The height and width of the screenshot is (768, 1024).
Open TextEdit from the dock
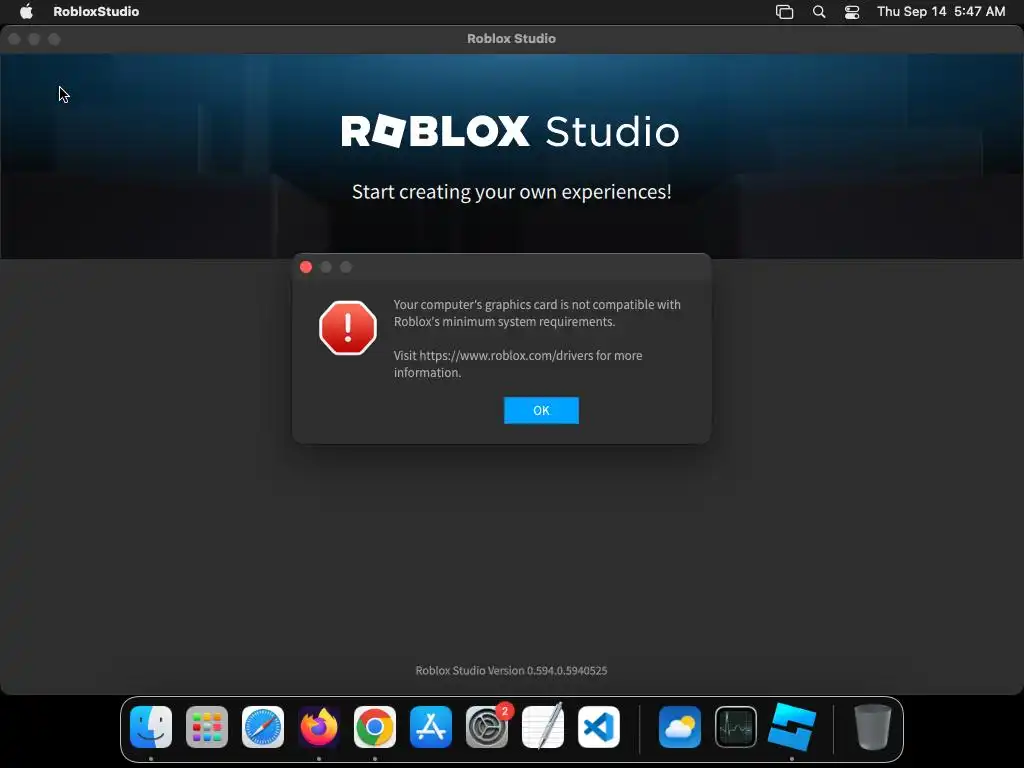click(543, 727)
